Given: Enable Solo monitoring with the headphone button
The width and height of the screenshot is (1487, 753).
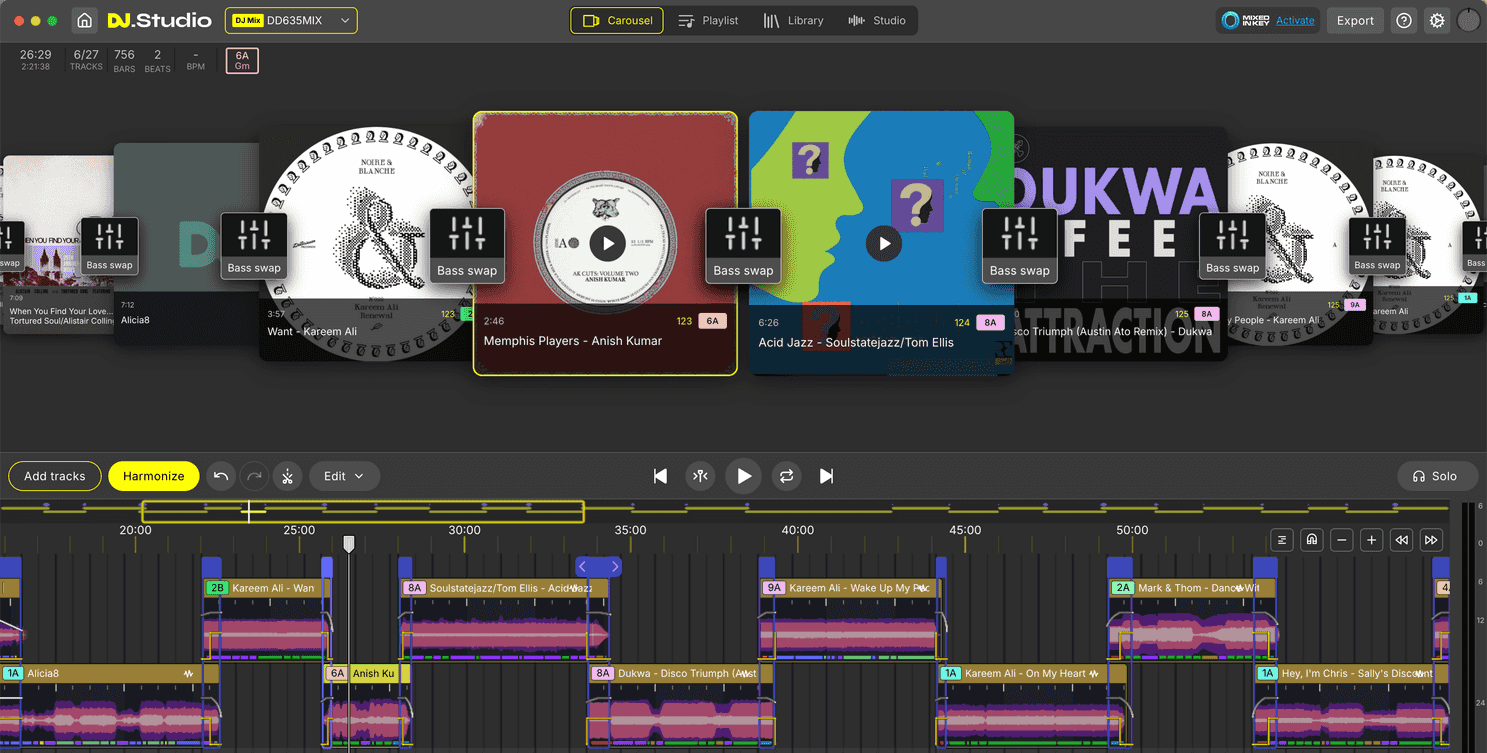Looking at the screenshot, I should (1437, 476).
